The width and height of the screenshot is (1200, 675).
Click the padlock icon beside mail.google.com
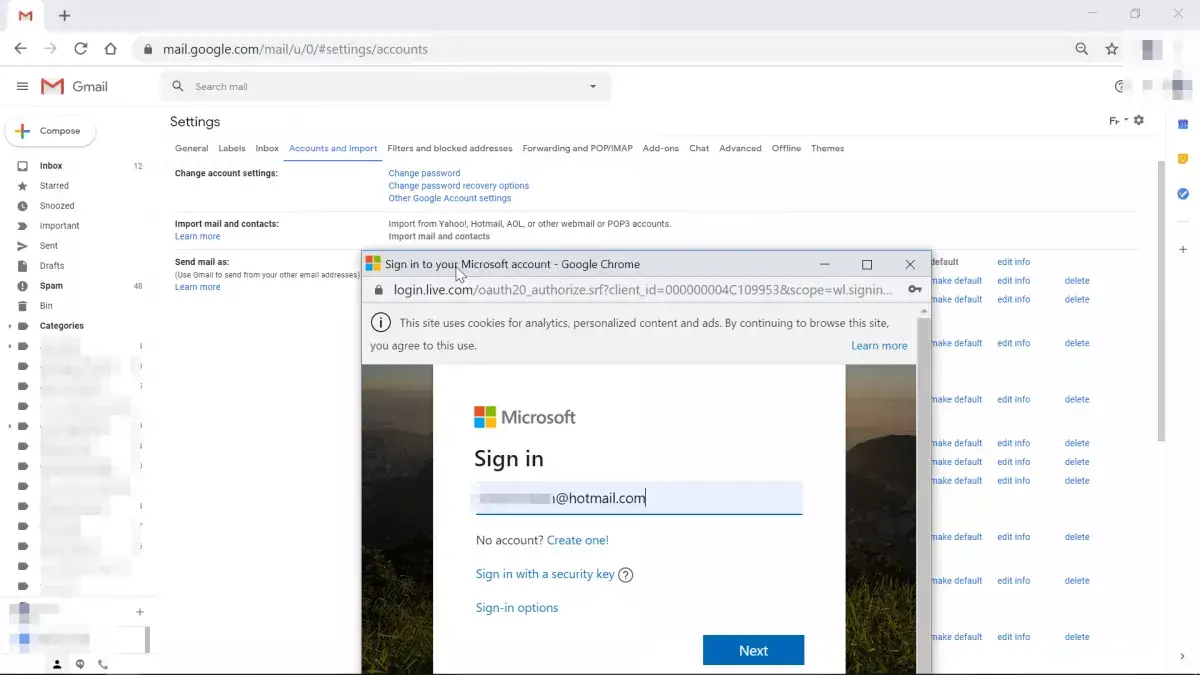coord(148,49)
